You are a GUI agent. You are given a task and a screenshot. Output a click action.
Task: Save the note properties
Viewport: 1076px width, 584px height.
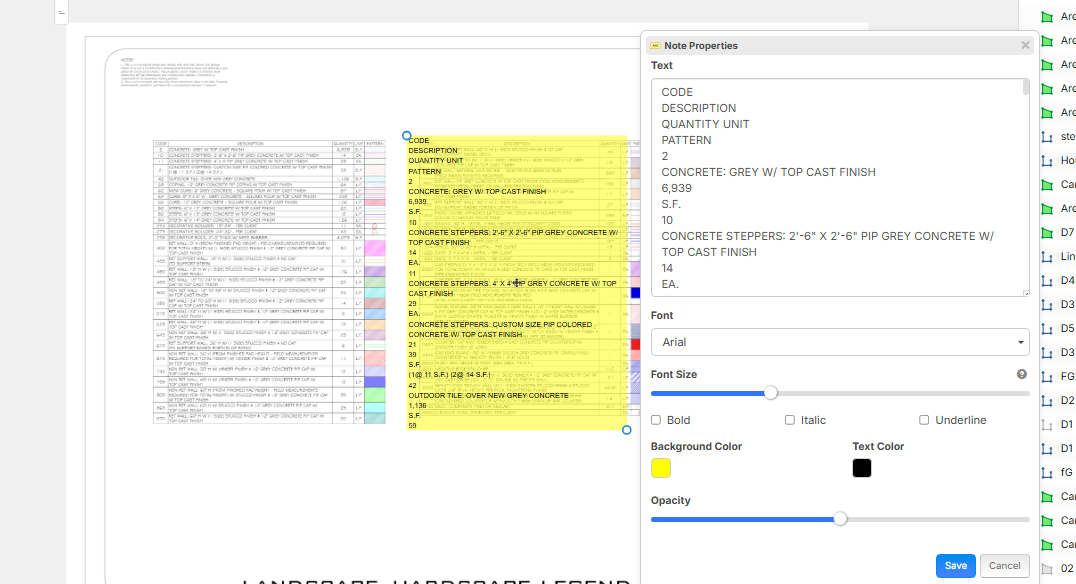pos(955,566)
